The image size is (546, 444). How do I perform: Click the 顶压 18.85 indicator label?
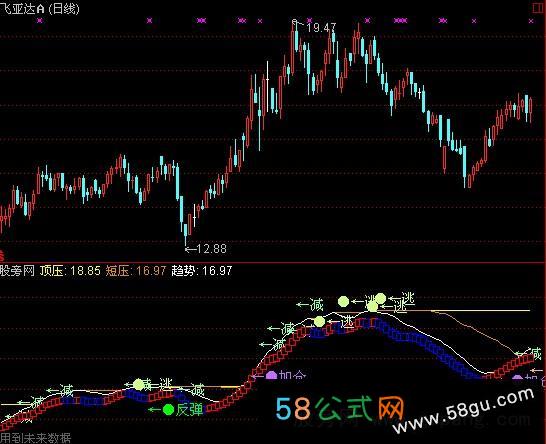coord(70,271)
